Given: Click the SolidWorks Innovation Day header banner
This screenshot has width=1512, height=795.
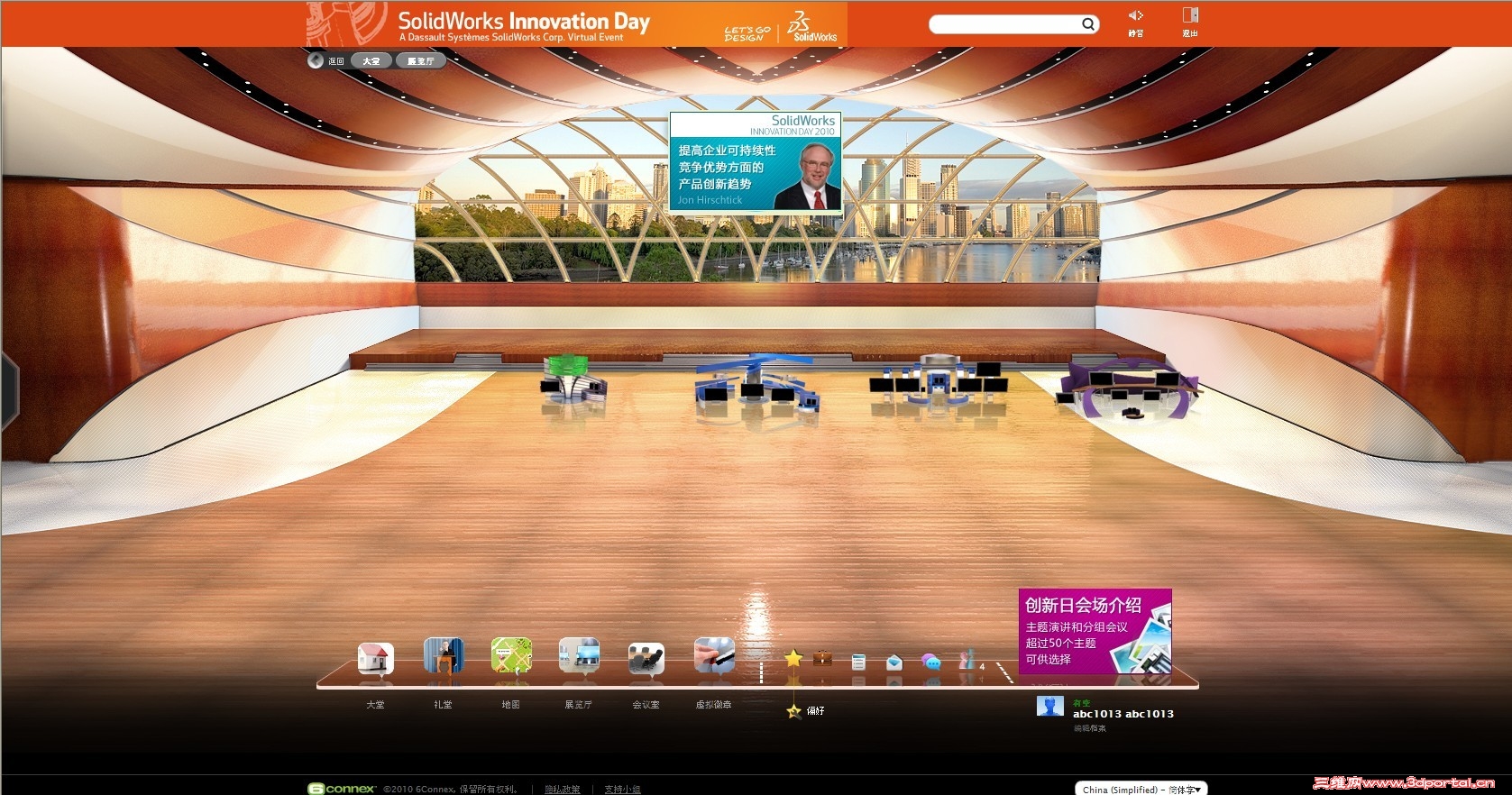Looking at the screenshot, I should [x=576, y=24].
